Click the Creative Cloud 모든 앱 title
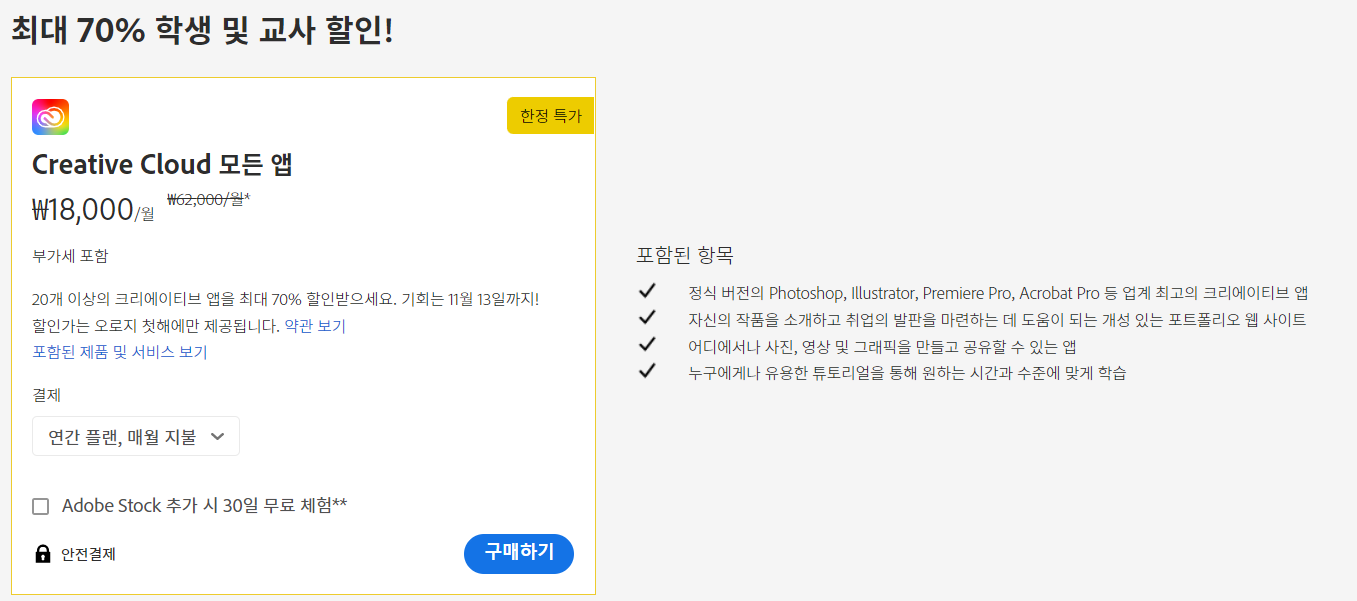The height and width of the screenshot is (601, 1357). [x=162, y=164]
